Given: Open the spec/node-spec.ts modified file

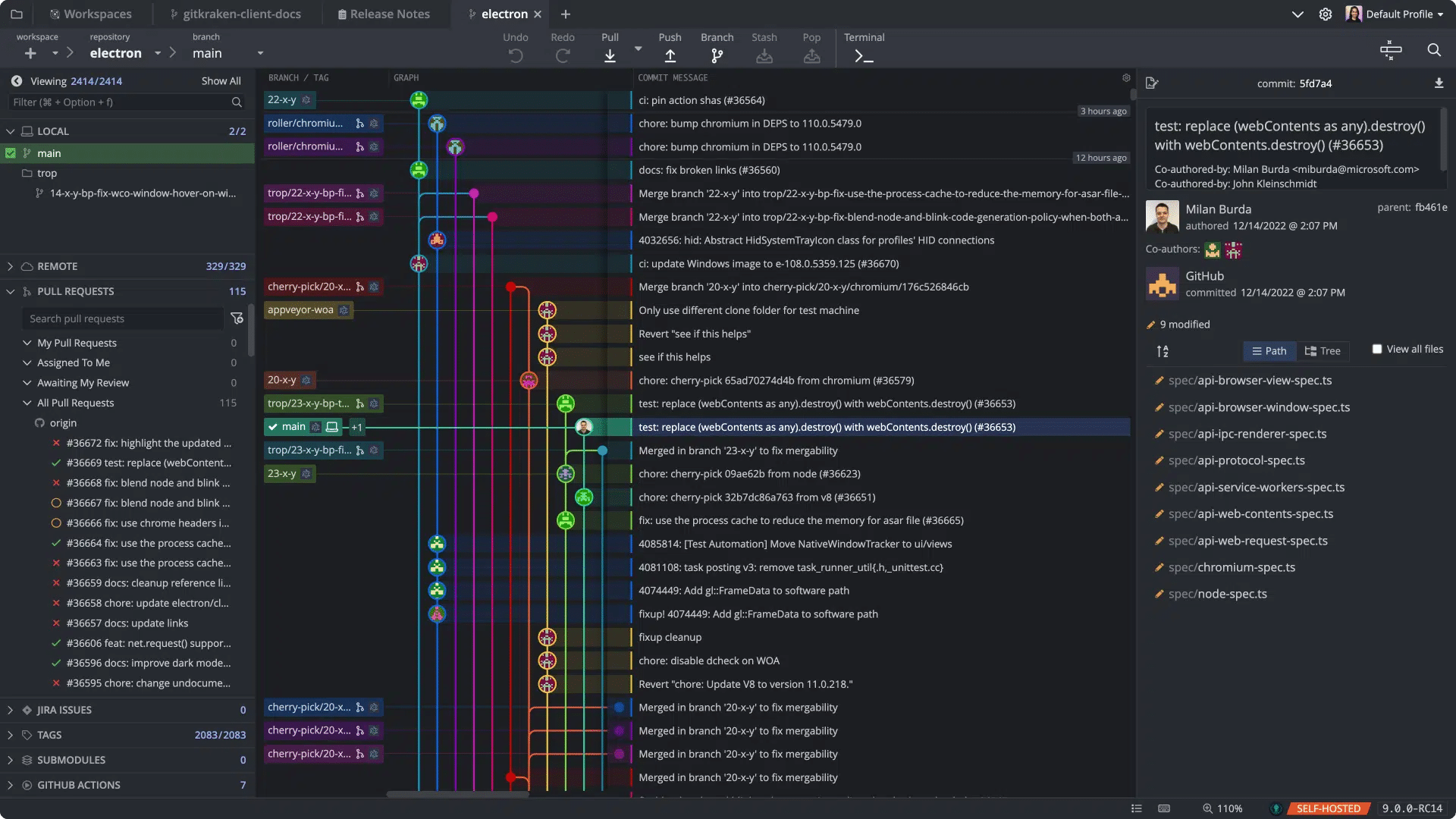Looking at the screenshot, I should coord(1216,594).
